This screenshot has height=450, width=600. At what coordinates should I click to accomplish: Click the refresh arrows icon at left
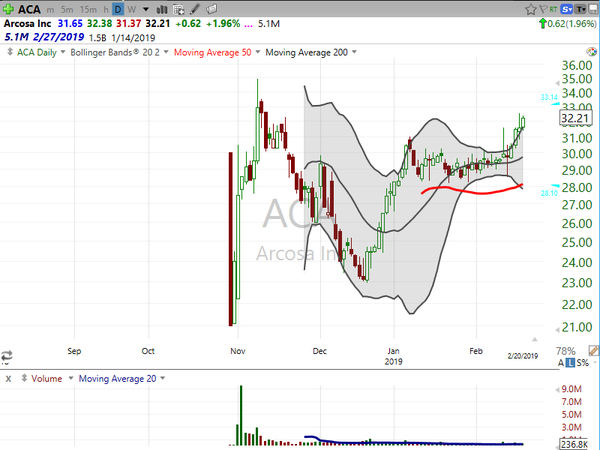(x=7, y=356)
